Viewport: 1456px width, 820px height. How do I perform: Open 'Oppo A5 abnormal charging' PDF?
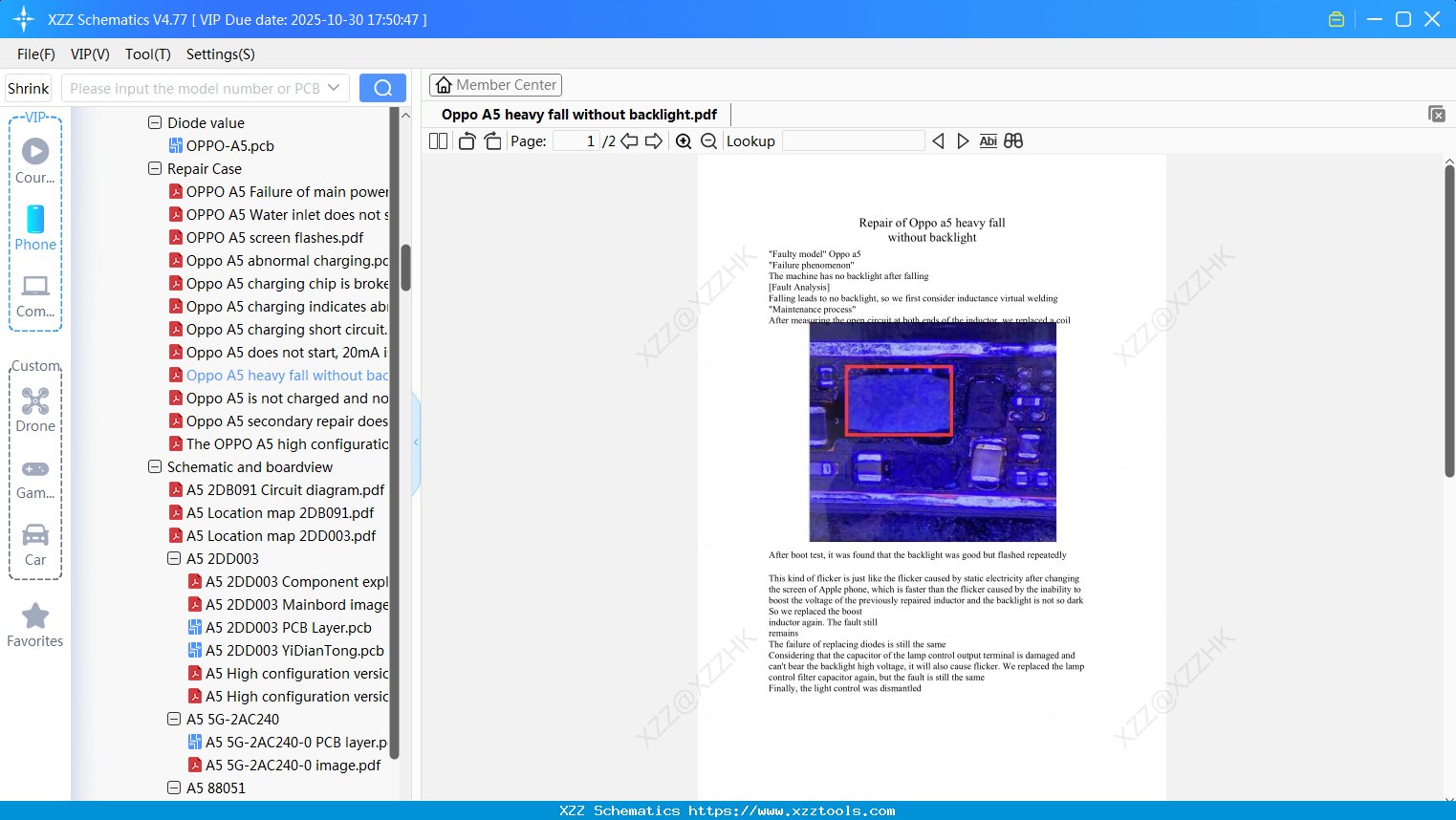click(279, 260)
